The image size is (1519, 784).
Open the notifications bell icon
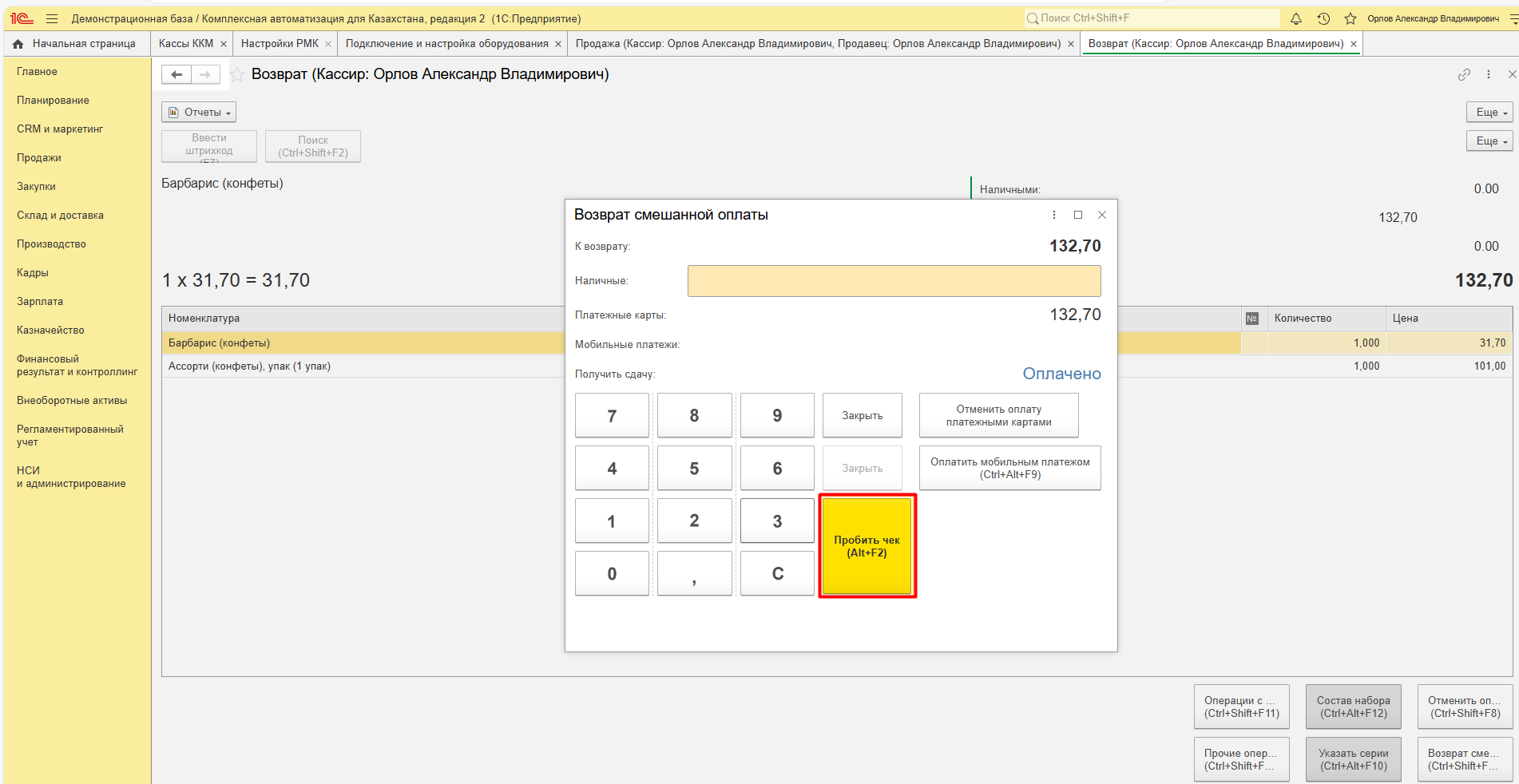click(1296, 18)
